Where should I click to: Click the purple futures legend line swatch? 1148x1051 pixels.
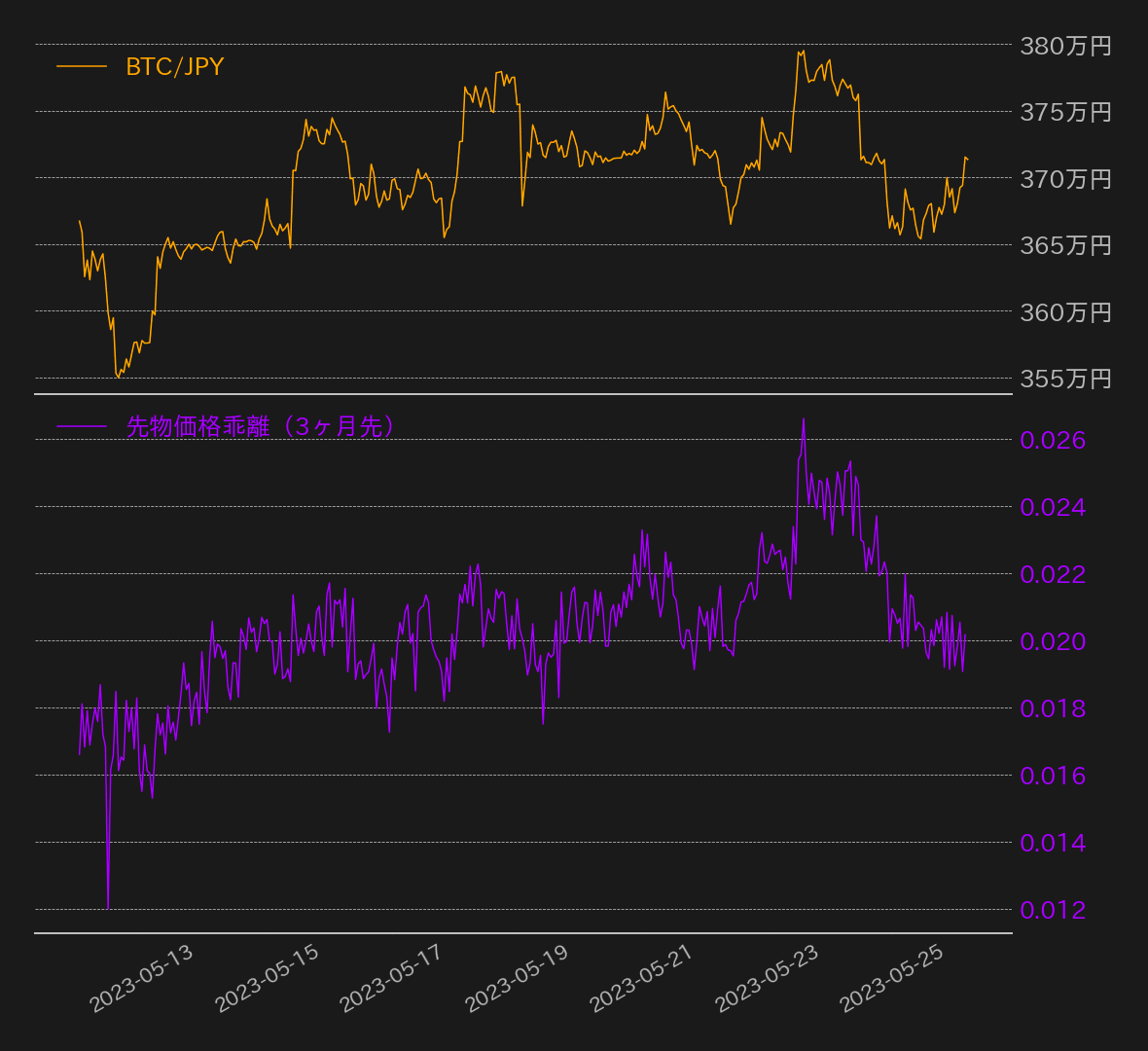pyautogui.click(x=82, y=426)
